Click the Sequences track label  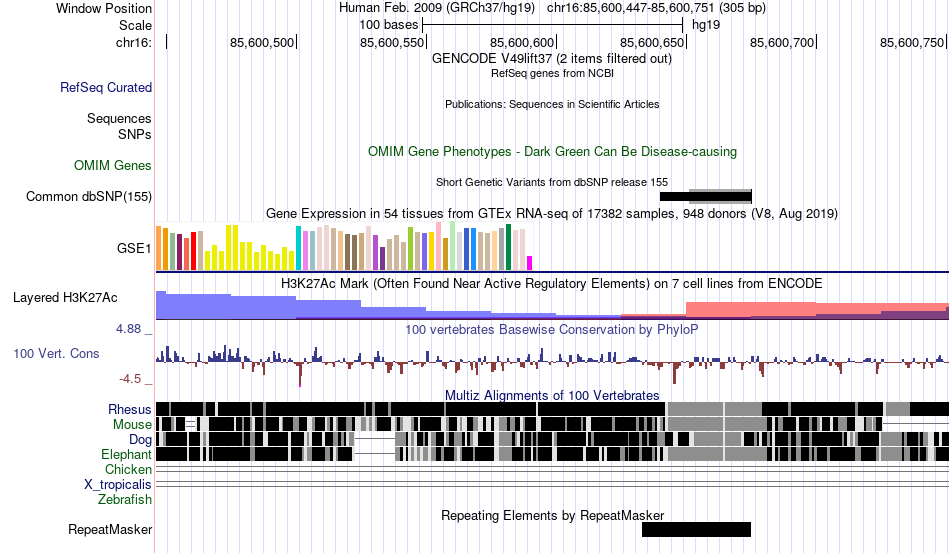(119, 118)
